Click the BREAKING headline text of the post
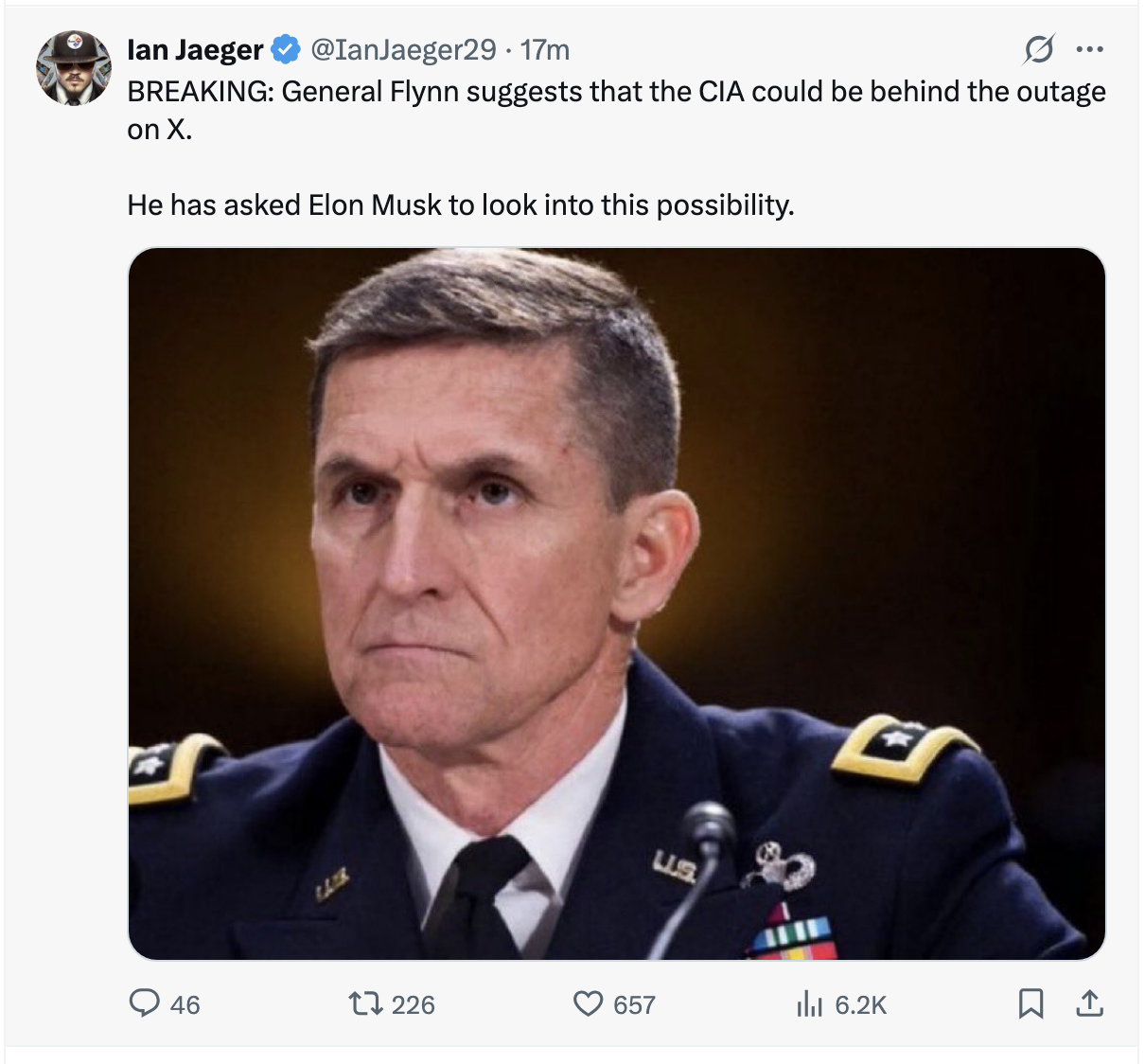The height and width of the screenshot is (1064, 1145). (x=615, y=92)
